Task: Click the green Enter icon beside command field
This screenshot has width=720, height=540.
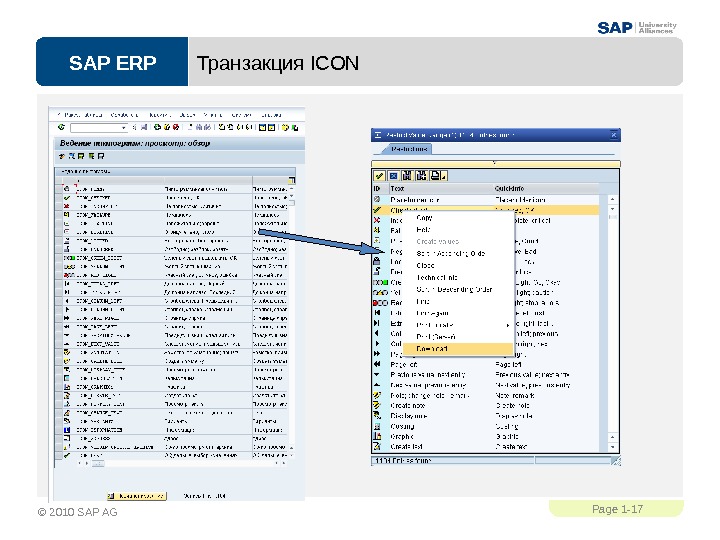Action: [62, 127]
